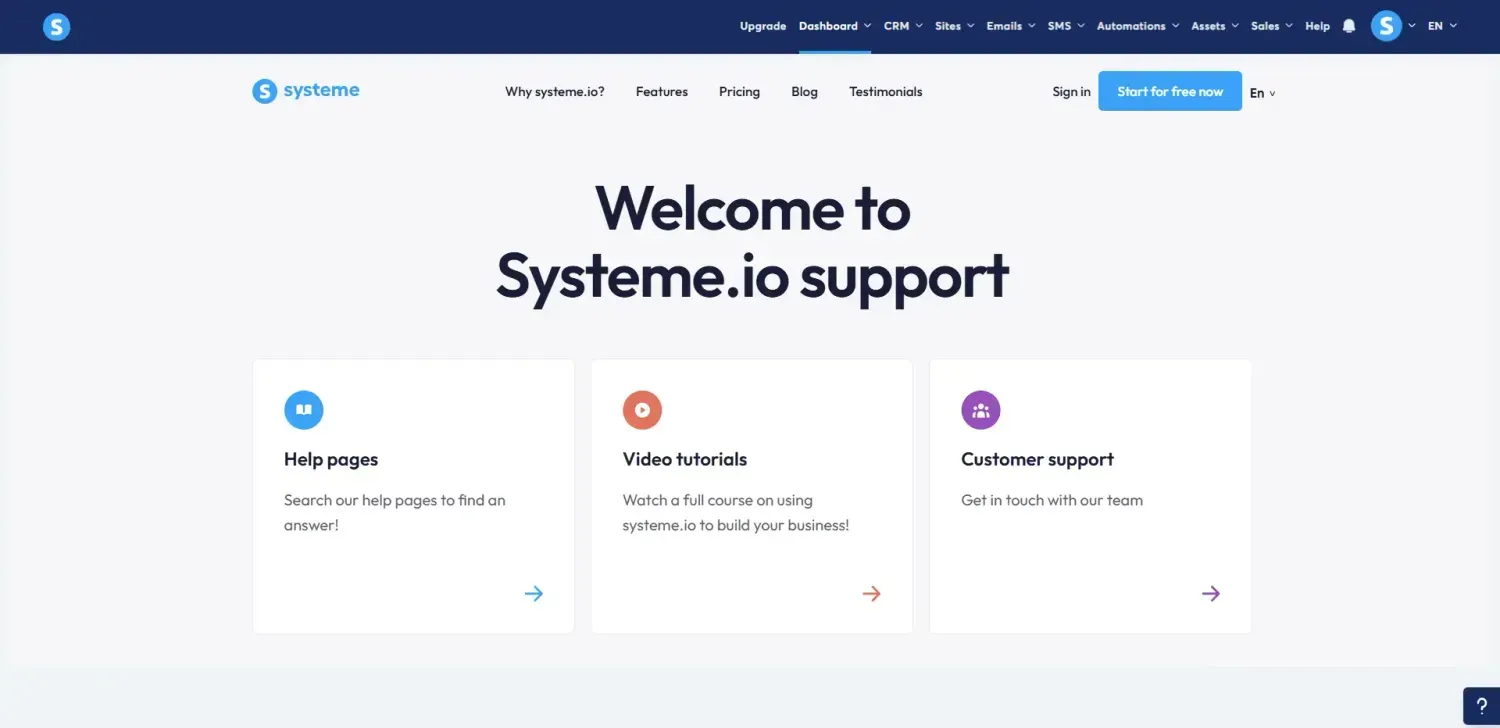Click the Systeme S logo in the top bar
1500x728 pixels.
coord(57,27)
